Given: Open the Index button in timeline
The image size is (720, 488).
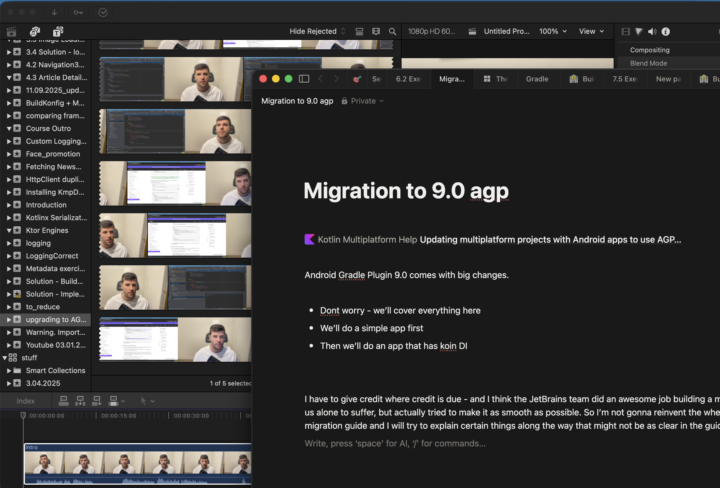Looking at the screenshot, I should tap(26, 401).
